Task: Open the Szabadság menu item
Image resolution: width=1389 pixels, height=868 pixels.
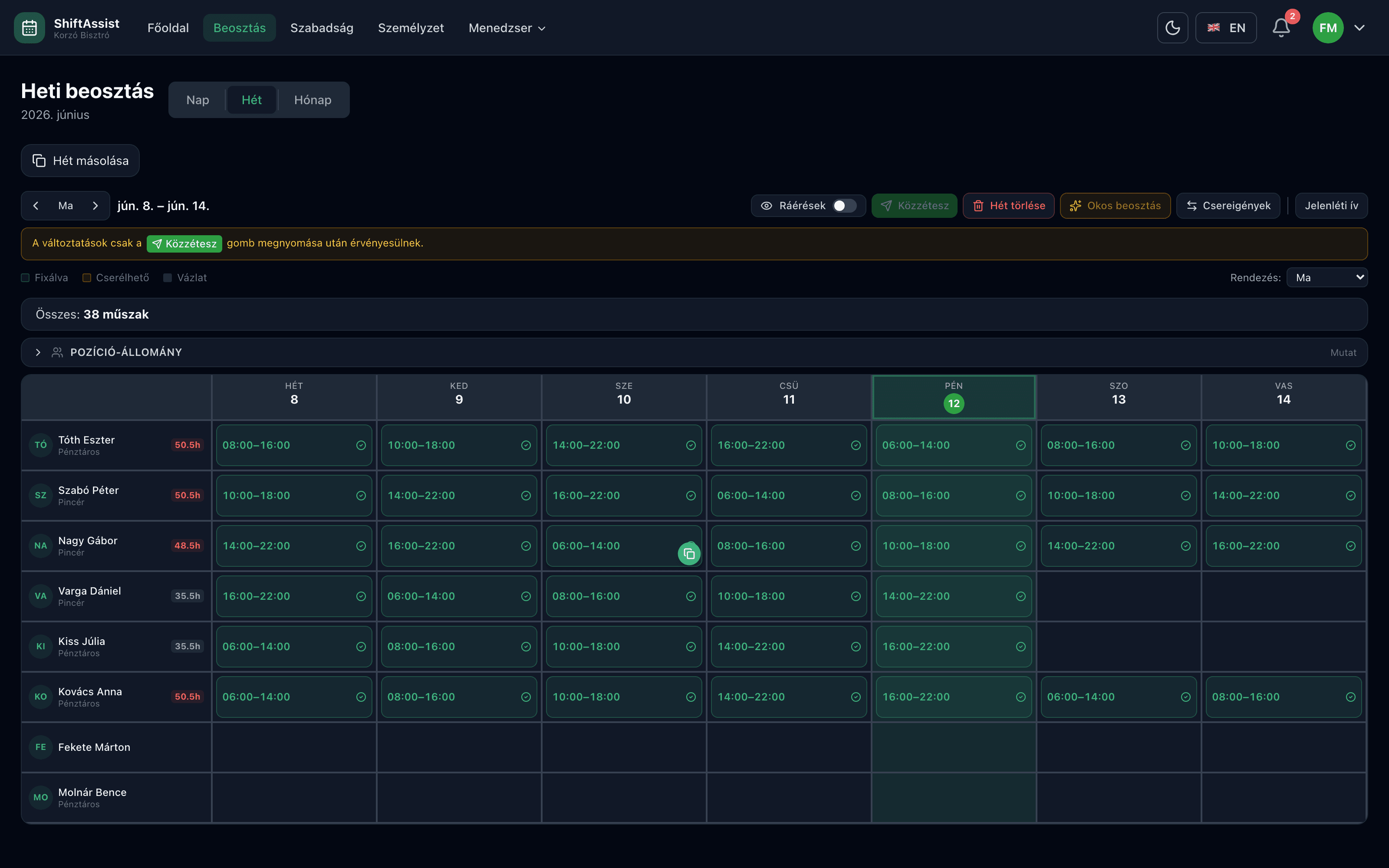Action: coord(321,27)
